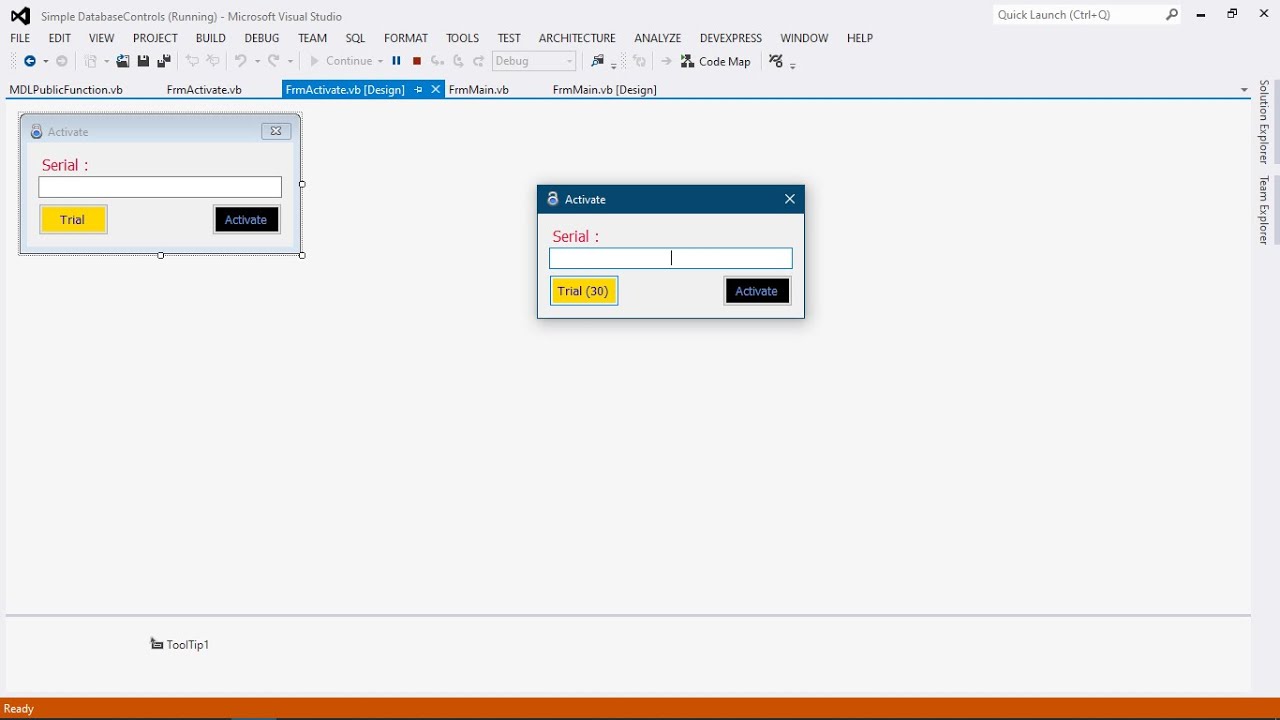Expand the Redo history dropdown arrow
This screenshot has height=720, width=1280.
click(290, 62)
